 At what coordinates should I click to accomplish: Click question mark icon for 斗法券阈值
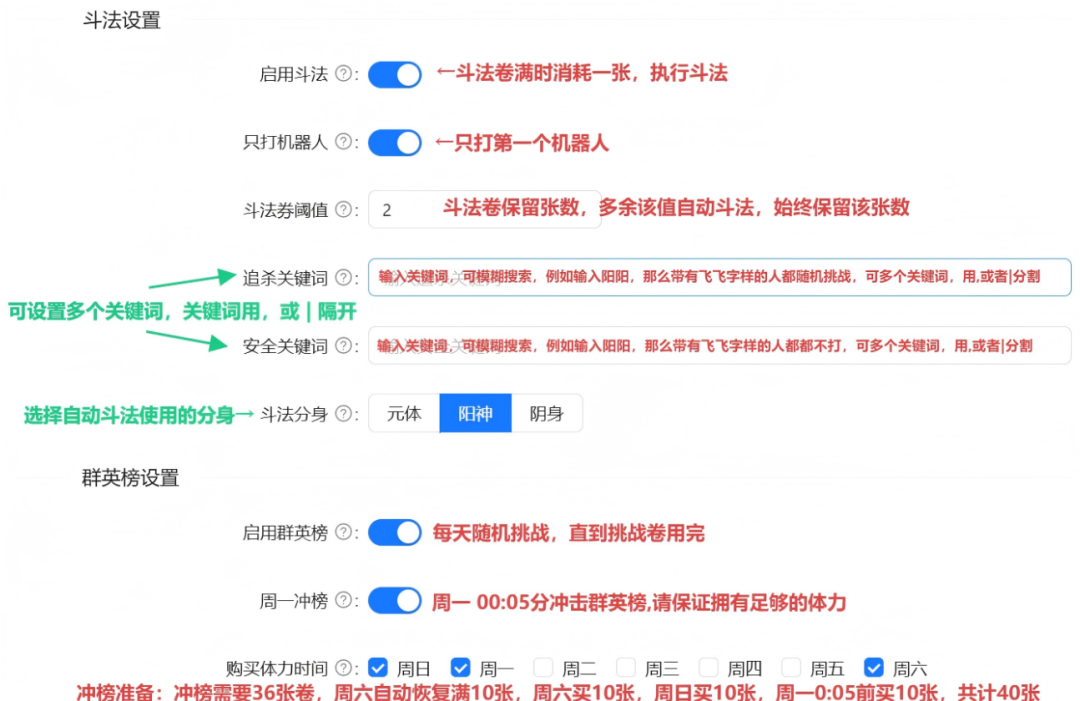tap(344, 210)
